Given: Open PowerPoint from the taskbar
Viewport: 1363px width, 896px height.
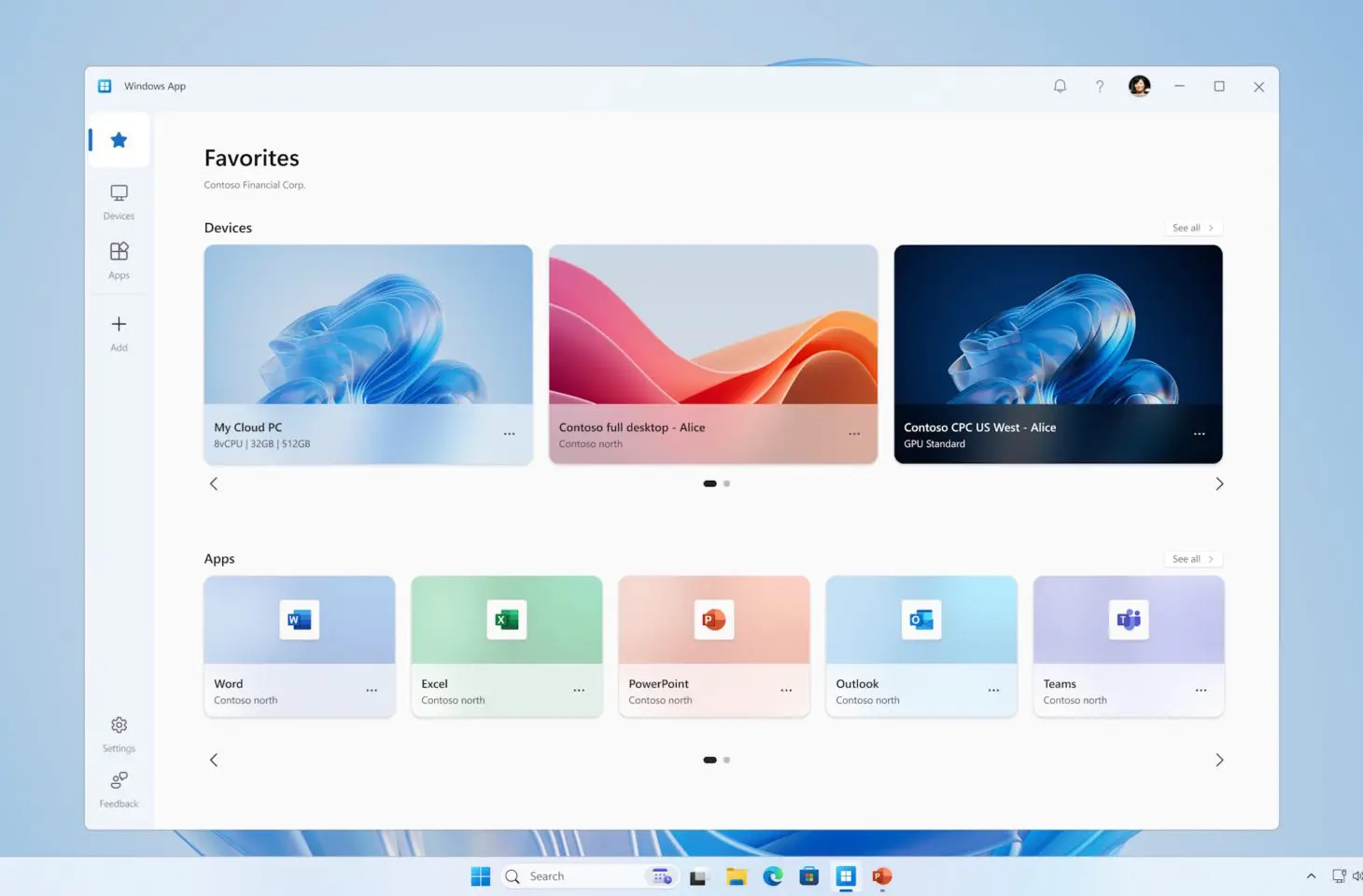Looking at the screenshot, I should [x=881, y=876].
